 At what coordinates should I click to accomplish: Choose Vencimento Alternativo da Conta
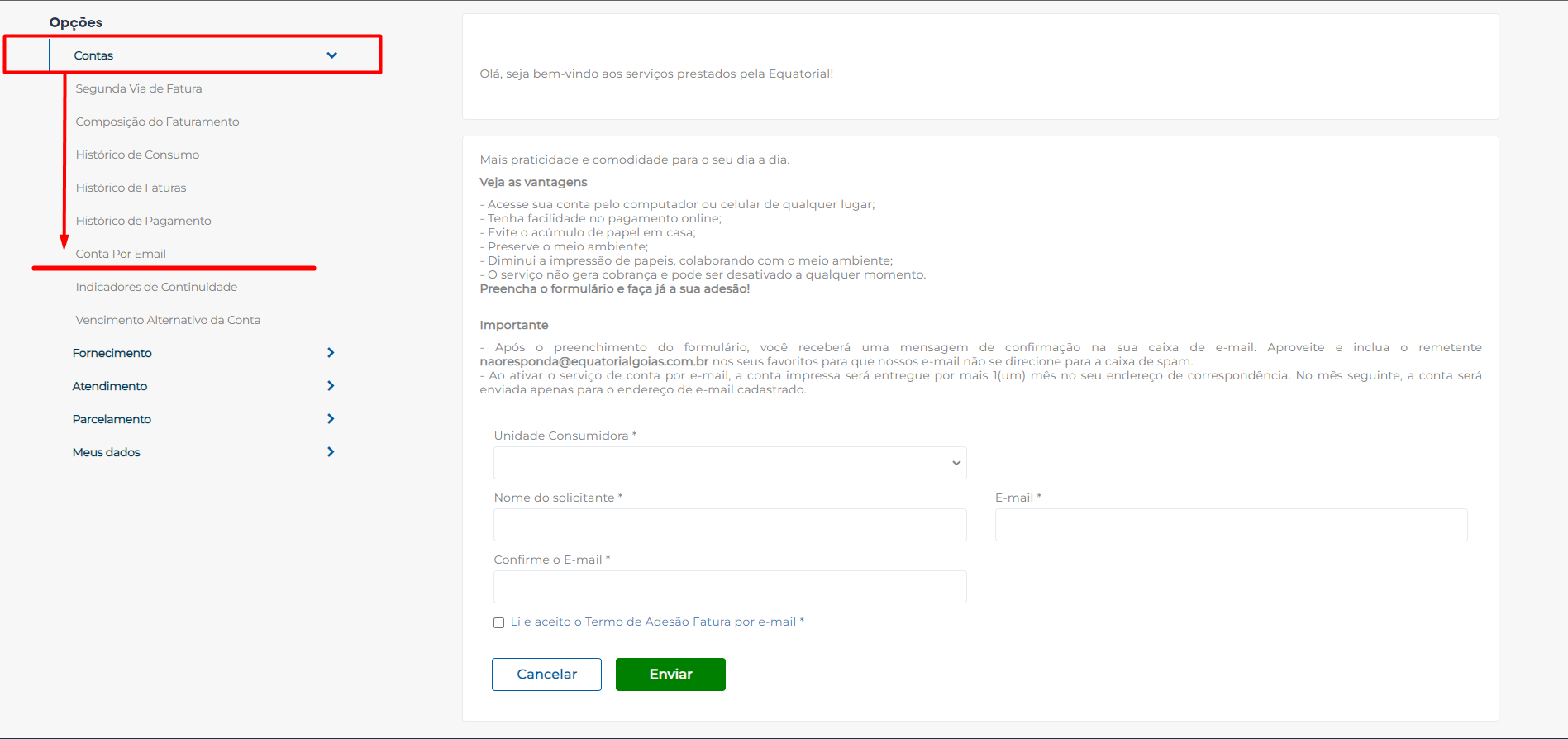pyautogui.click(x=168, y=320)
